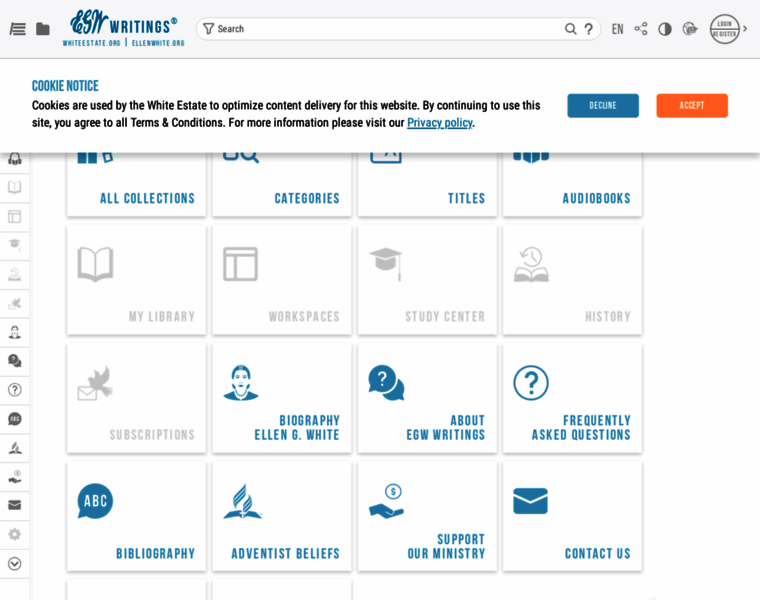
Task: Click the folder icon in header
Action: coord(43,29)
